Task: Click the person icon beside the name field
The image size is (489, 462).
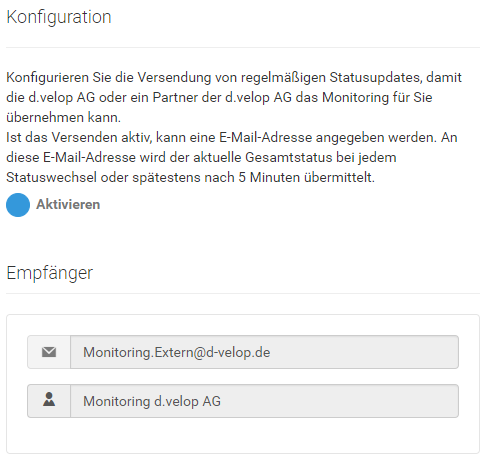Action: click(49, 399)
